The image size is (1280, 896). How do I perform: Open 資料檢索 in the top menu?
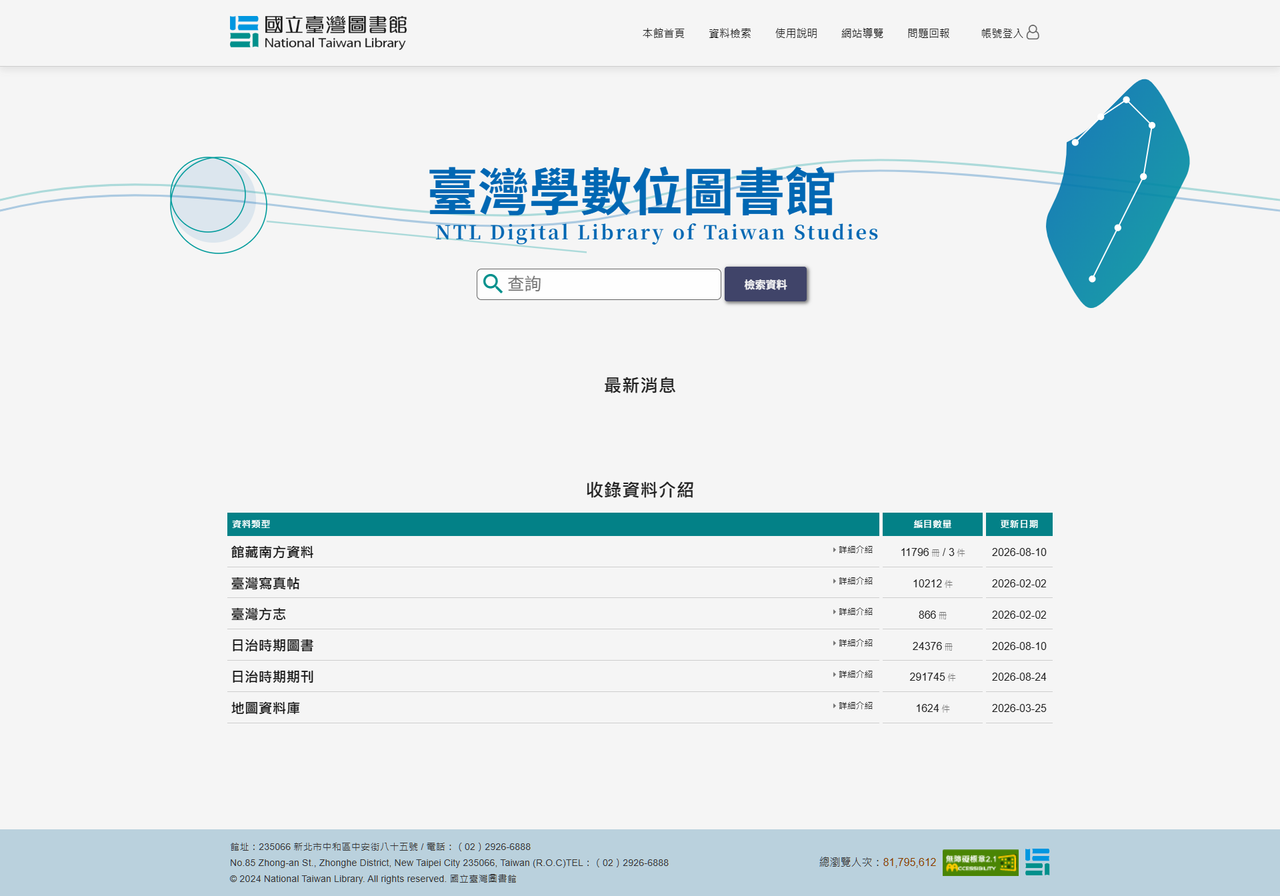click(x=730, y=33)
